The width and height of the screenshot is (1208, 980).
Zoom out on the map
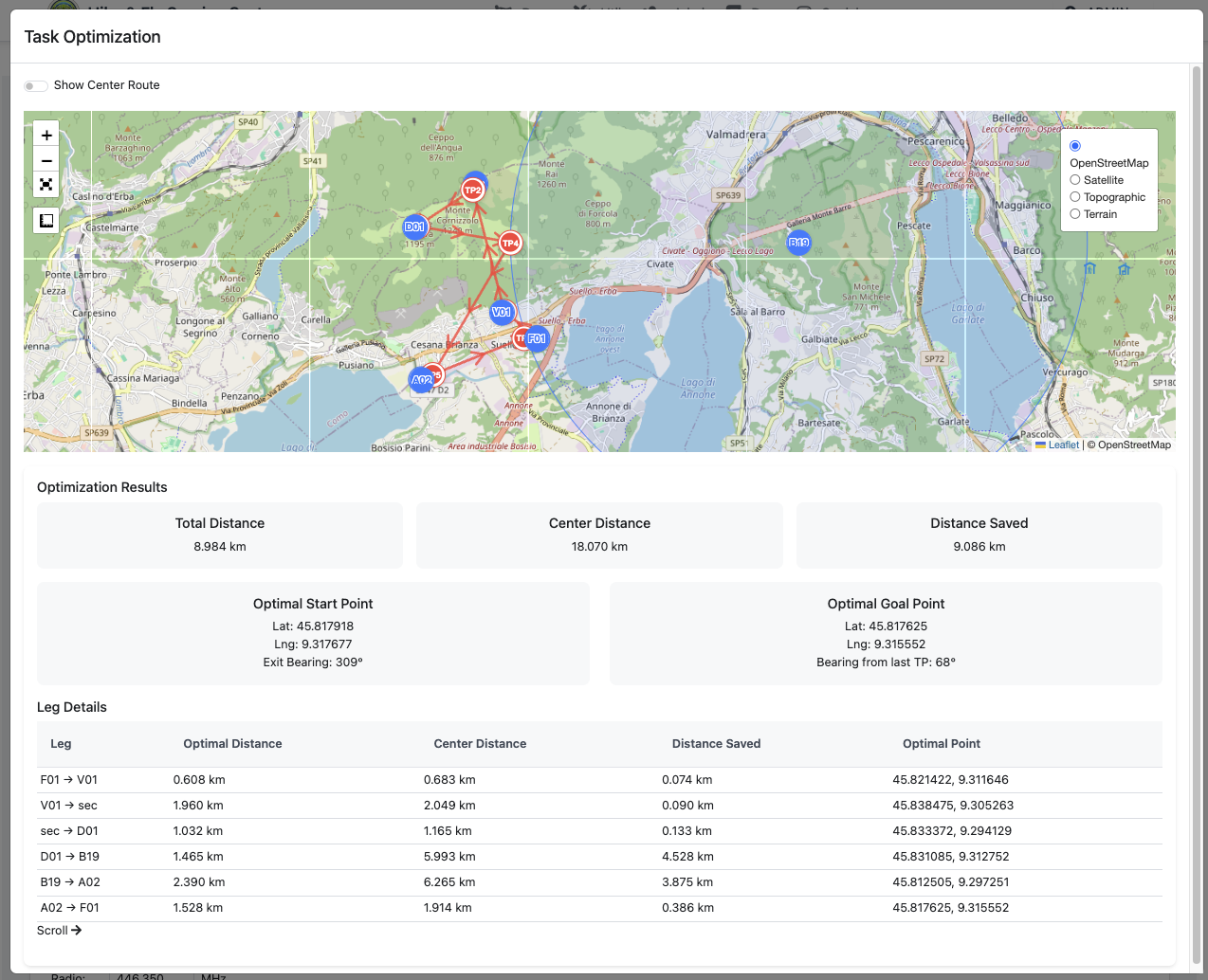46,160
